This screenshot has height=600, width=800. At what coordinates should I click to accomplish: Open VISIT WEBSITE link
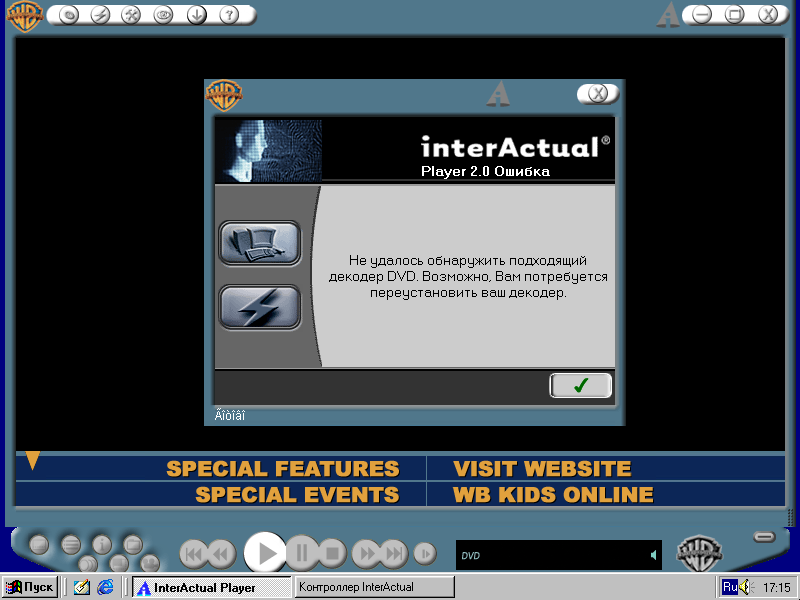pos(542,469)
